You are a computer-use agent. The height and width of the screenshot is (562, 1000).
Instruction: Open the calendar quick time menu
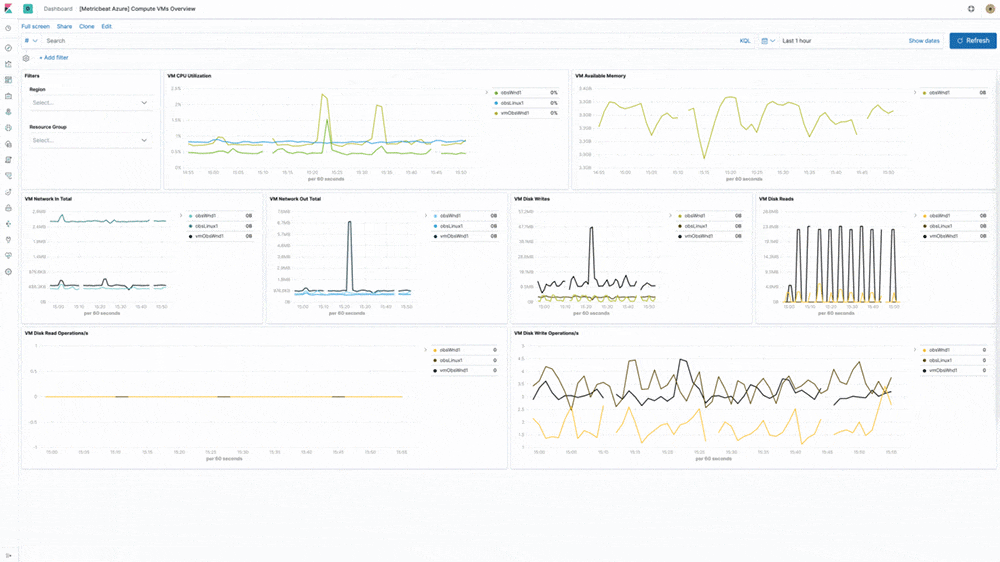click(x=768, y=41)
